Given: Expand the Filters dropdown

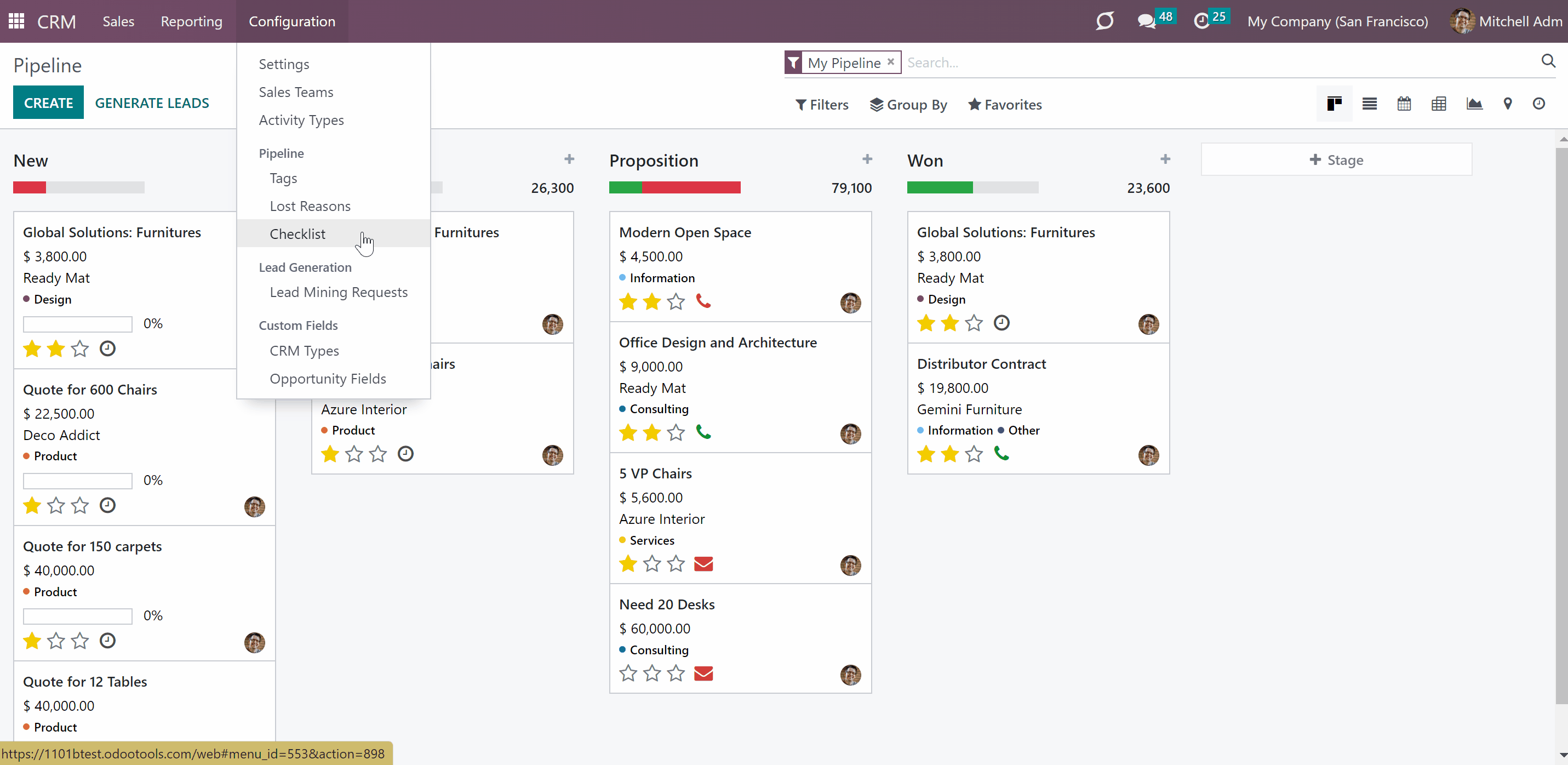Looking at the screenshot, I should pos(822,105).
